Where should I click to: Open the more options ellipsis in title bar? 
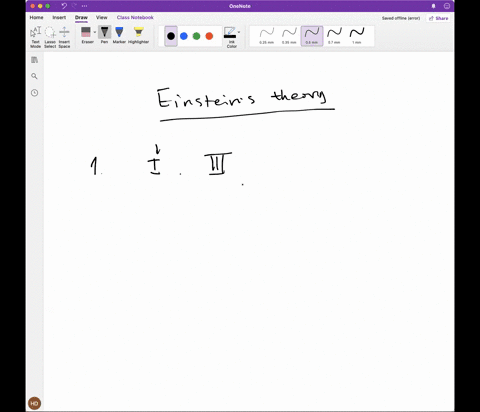coord(84,6)
